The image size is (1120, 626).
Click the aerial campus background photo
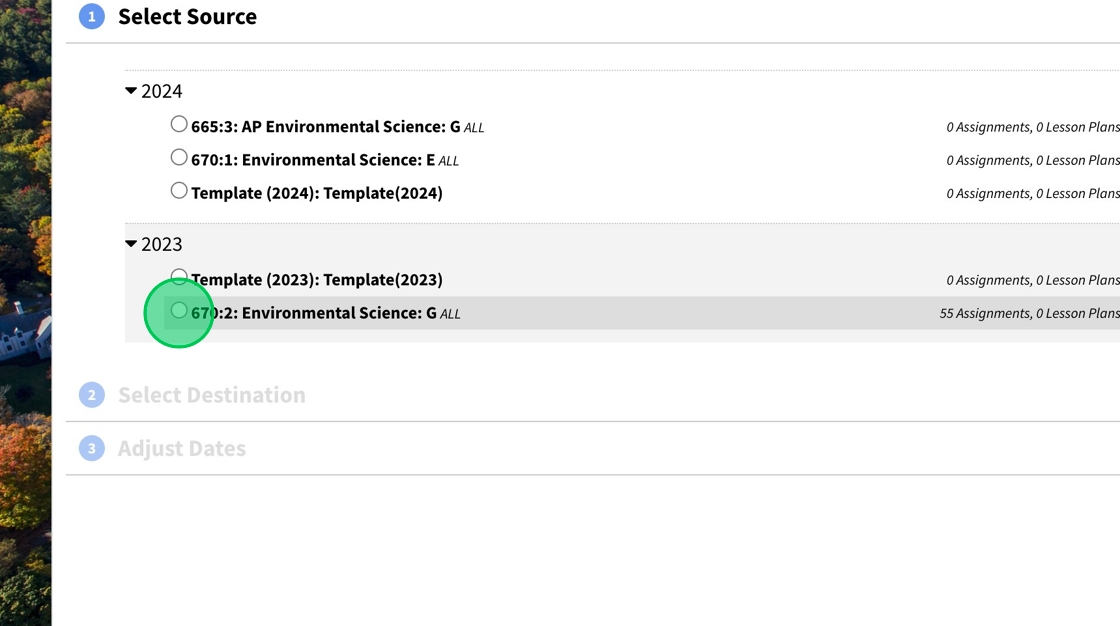coord(25,313)
